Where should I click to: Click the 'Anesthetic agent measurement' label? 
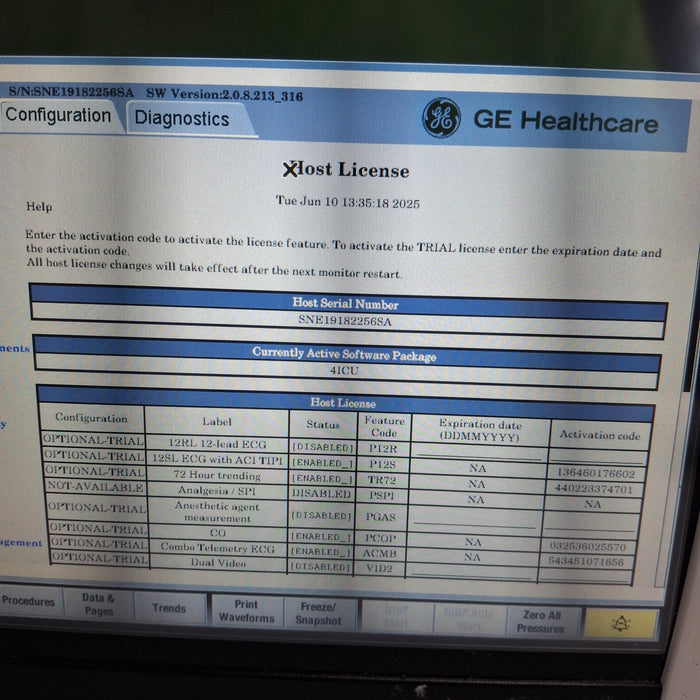click(217, 512)
